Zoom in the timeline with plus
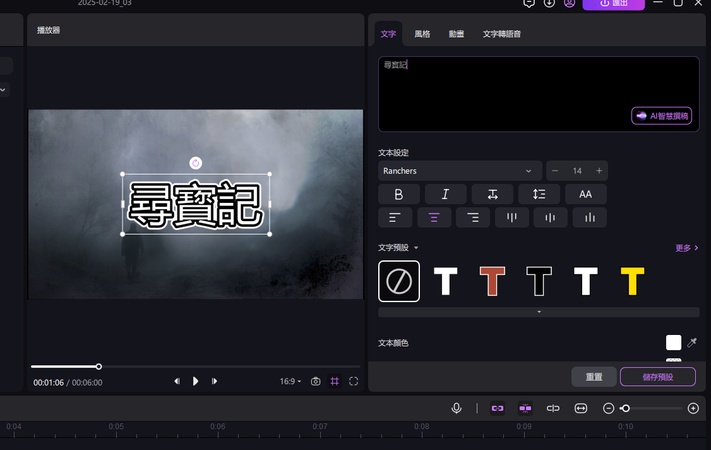Screen dimensions: 711x450 pos(693,408)
